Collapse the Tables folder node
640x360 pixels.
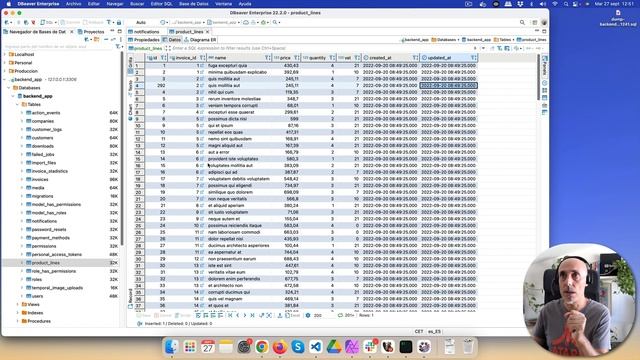[18, 104]
